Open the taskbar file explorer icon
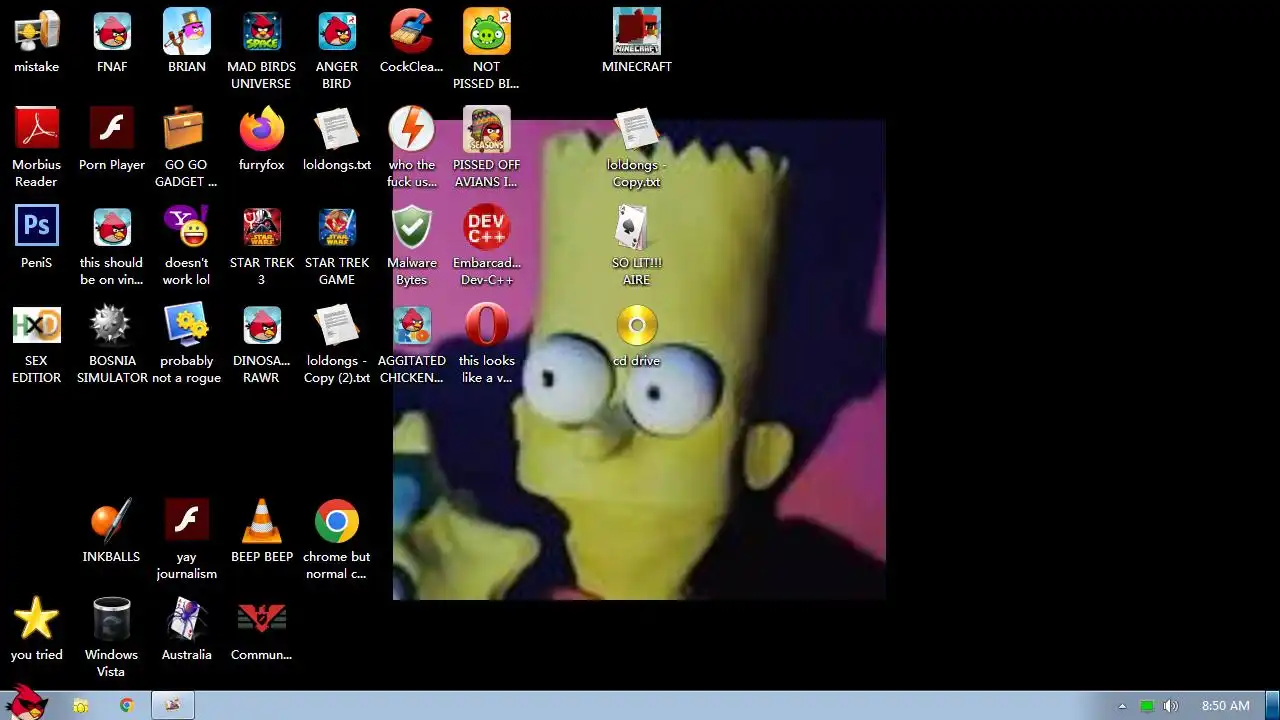 coord(81,706)
